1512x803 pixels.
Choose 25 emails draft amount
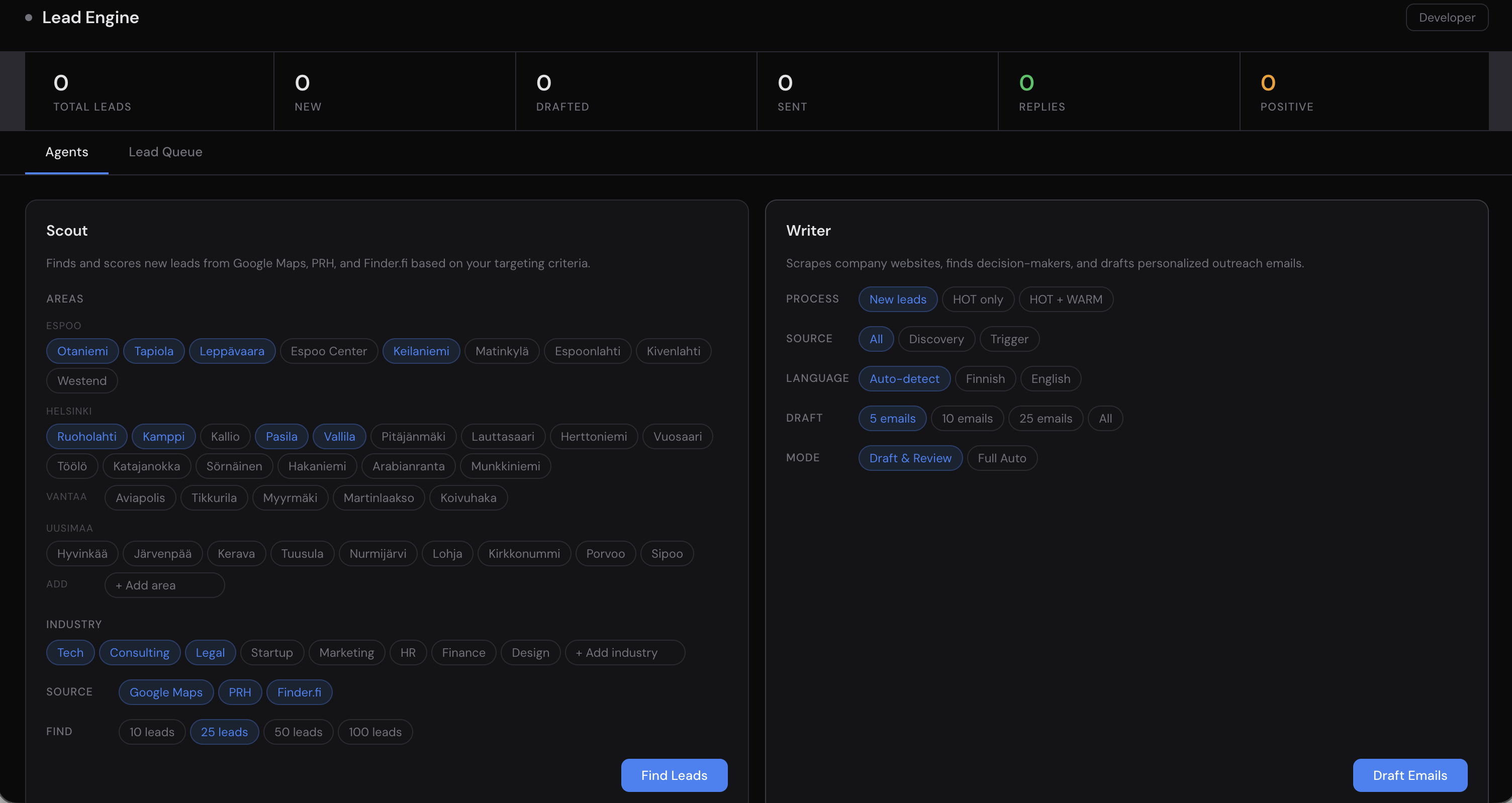click(1045, 419)
